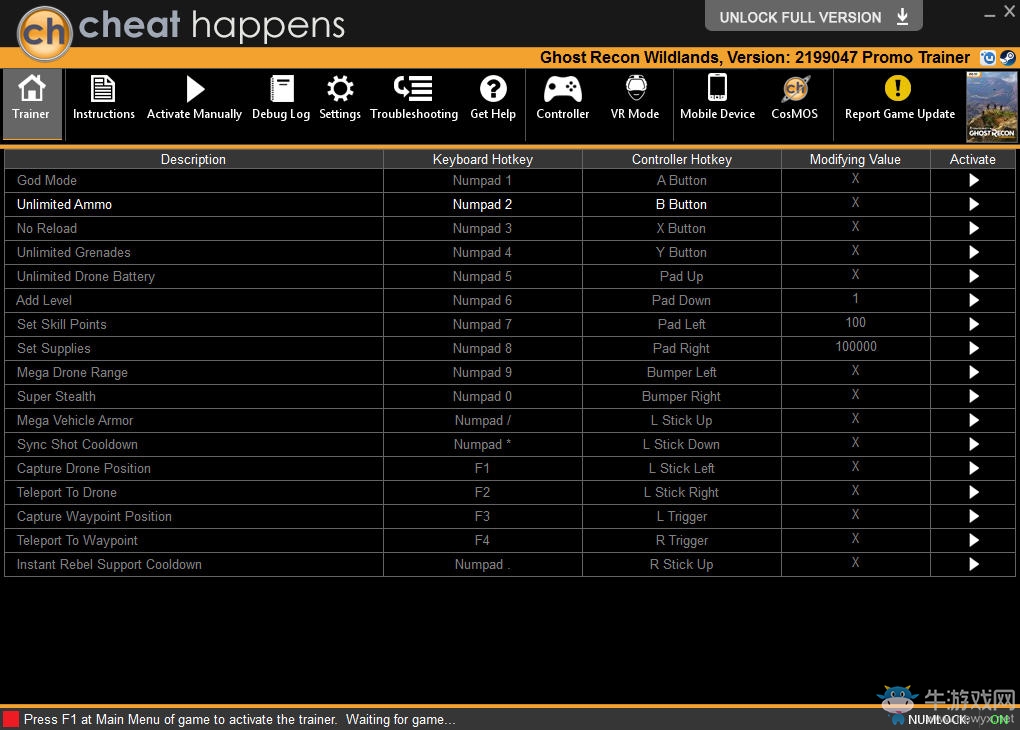This screenshot has width=1020, height=730.
Task: Select the God Mode description row
Action: tap(194, 180)
